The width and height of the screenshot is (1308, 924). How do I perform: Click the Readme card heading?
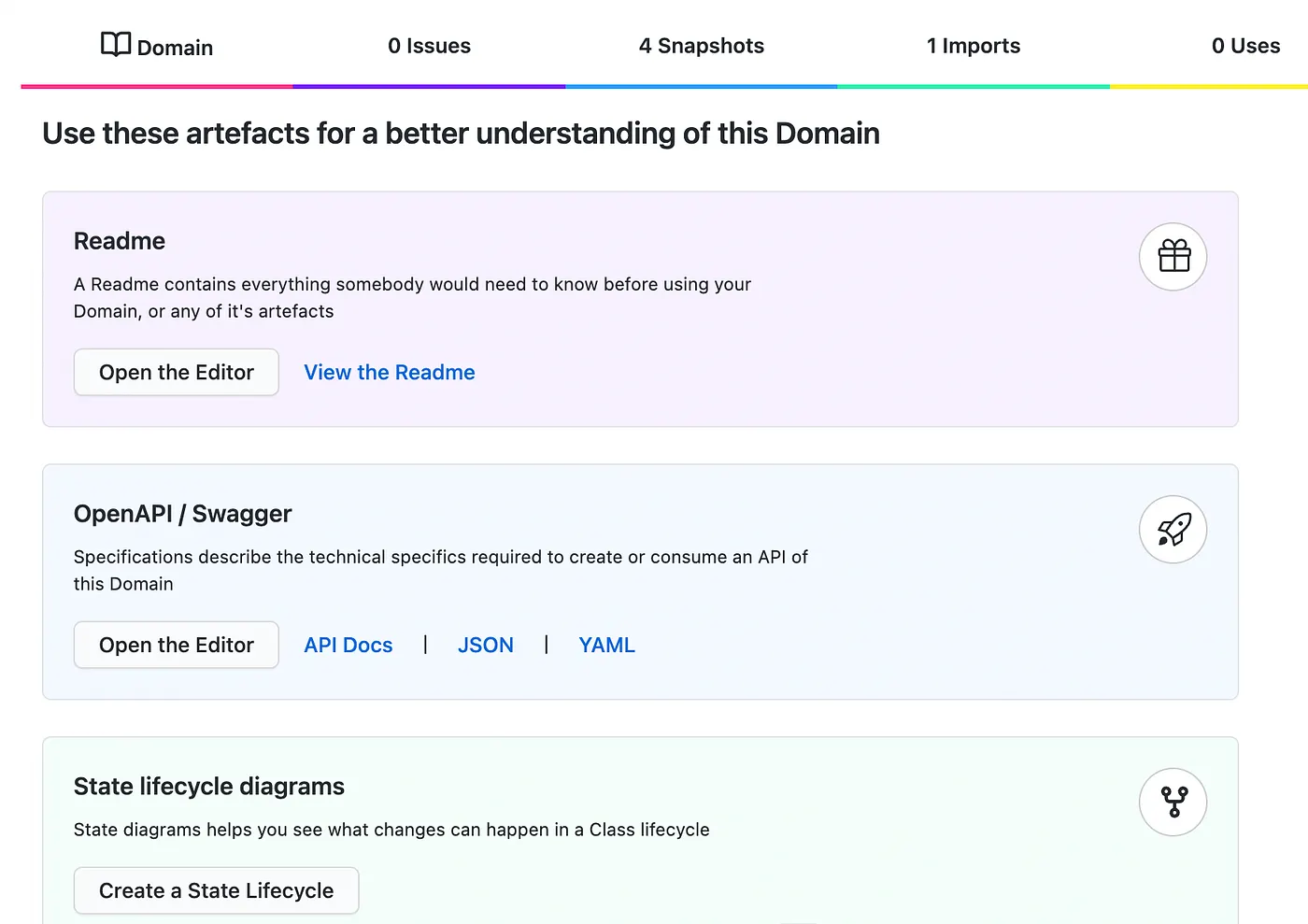120,241
